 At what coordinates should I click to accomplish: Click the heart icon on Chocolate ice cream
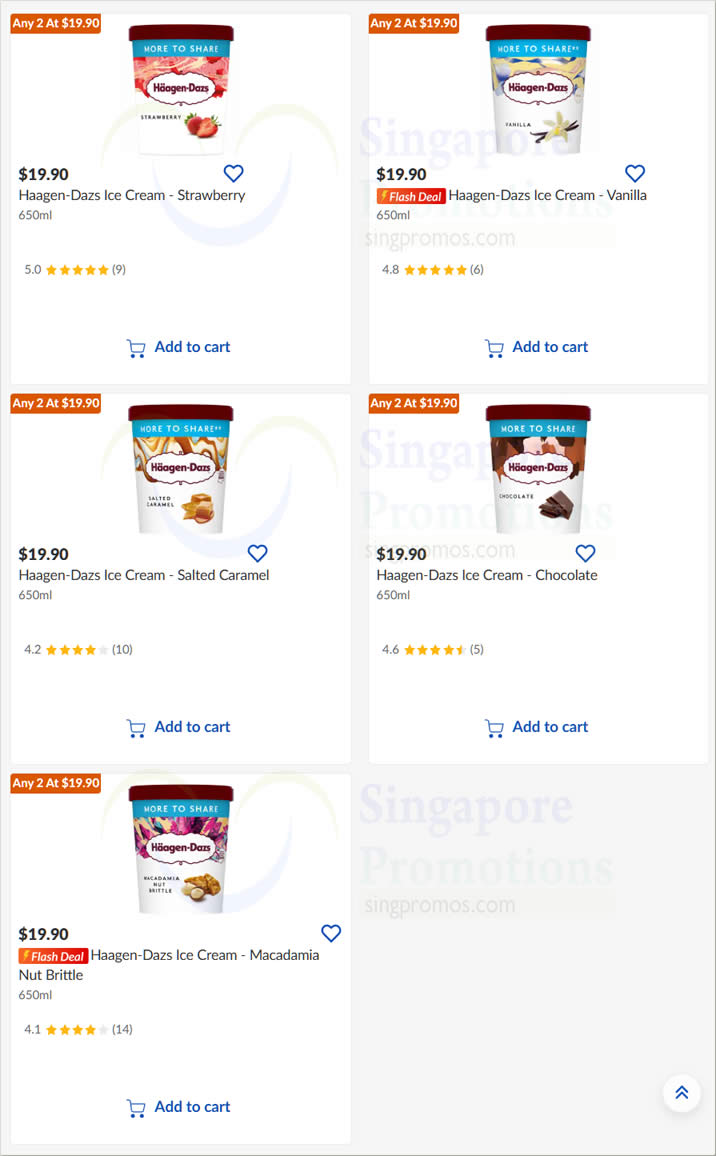point(585,553)
